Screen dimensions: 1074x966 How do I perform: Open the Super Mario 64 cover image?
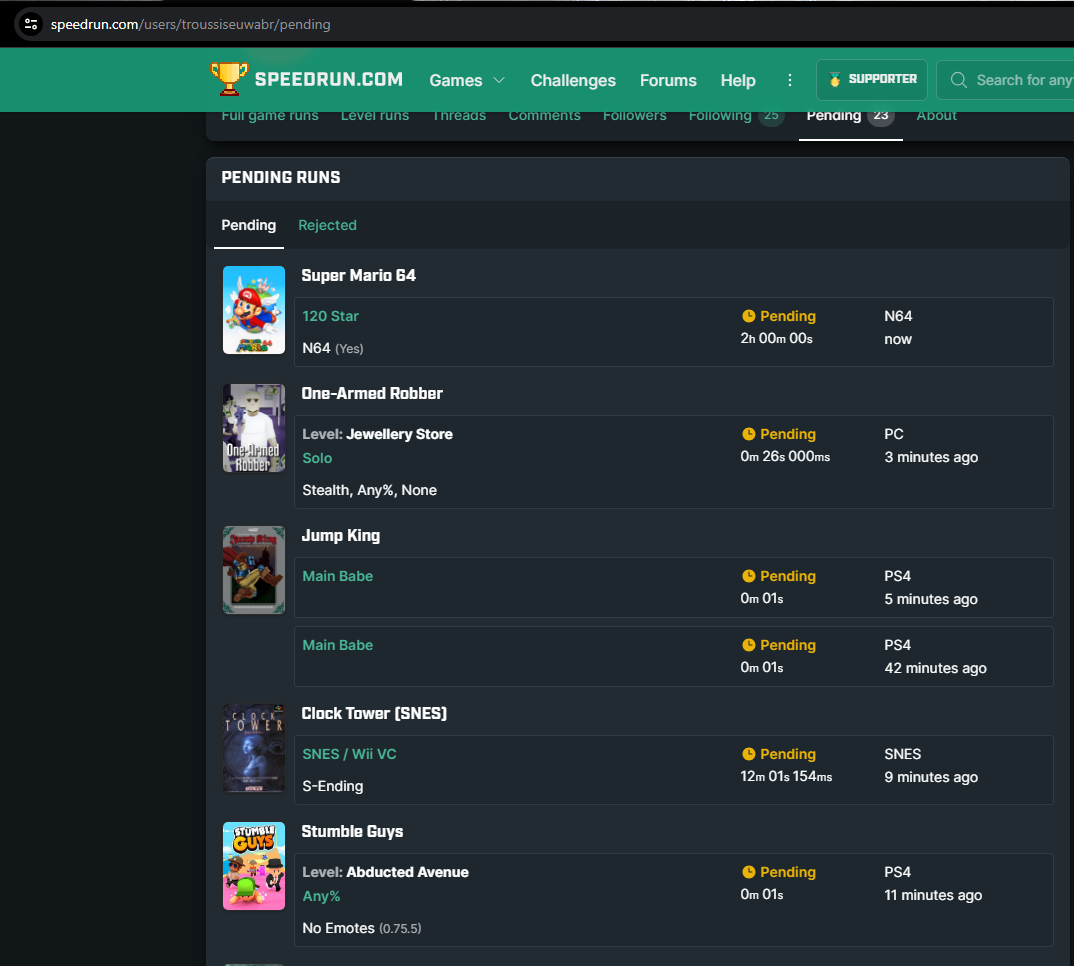coord(254,310)
